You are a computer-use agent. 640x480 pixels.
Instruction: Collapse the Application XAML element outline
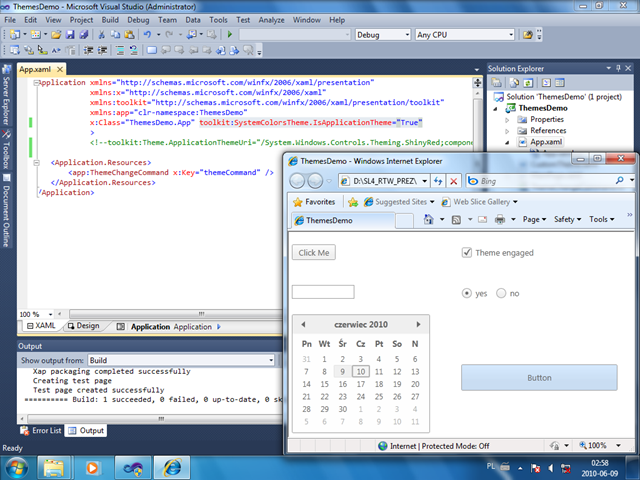pos(36,82)
